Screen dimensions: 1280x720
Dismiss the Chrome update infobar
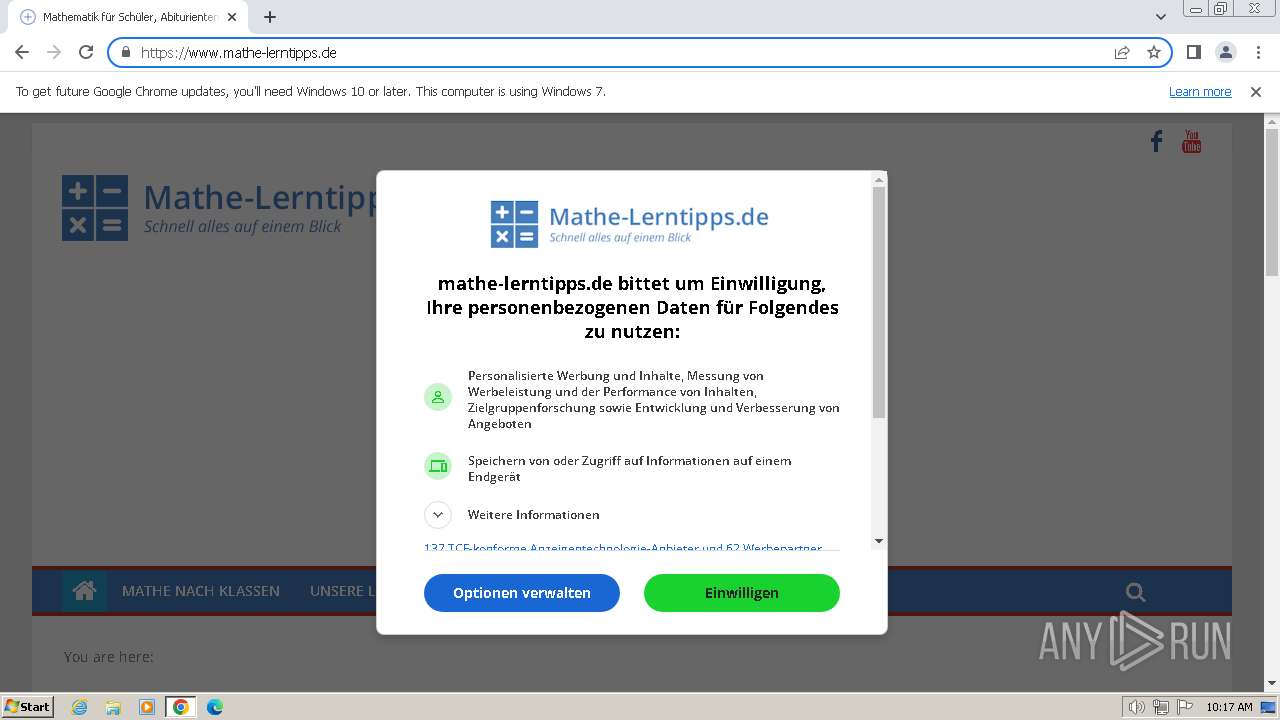click(x=1256, y=92)
